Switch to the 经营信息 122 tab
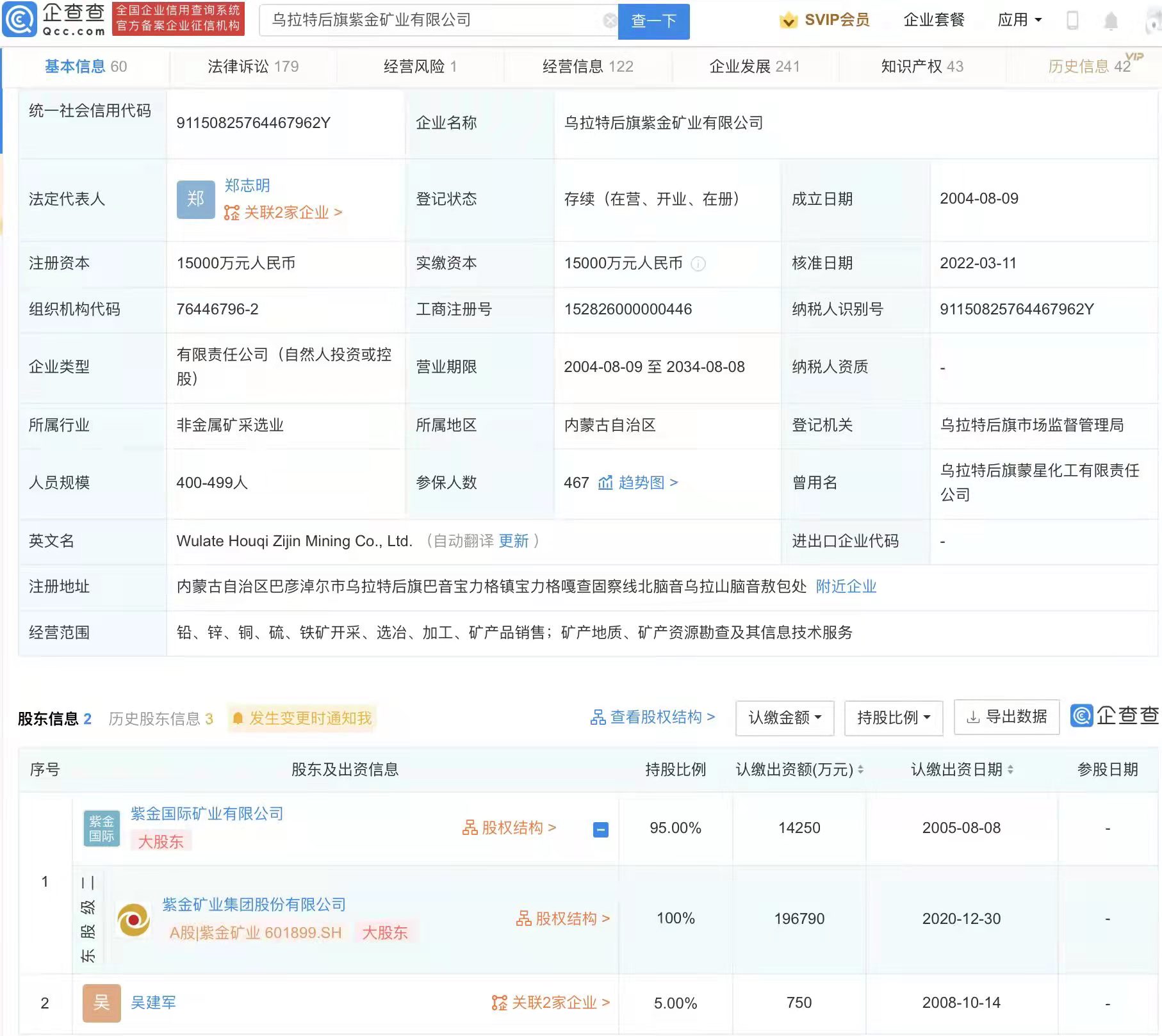This screenshot has width=1162, height=1036. 587,67
